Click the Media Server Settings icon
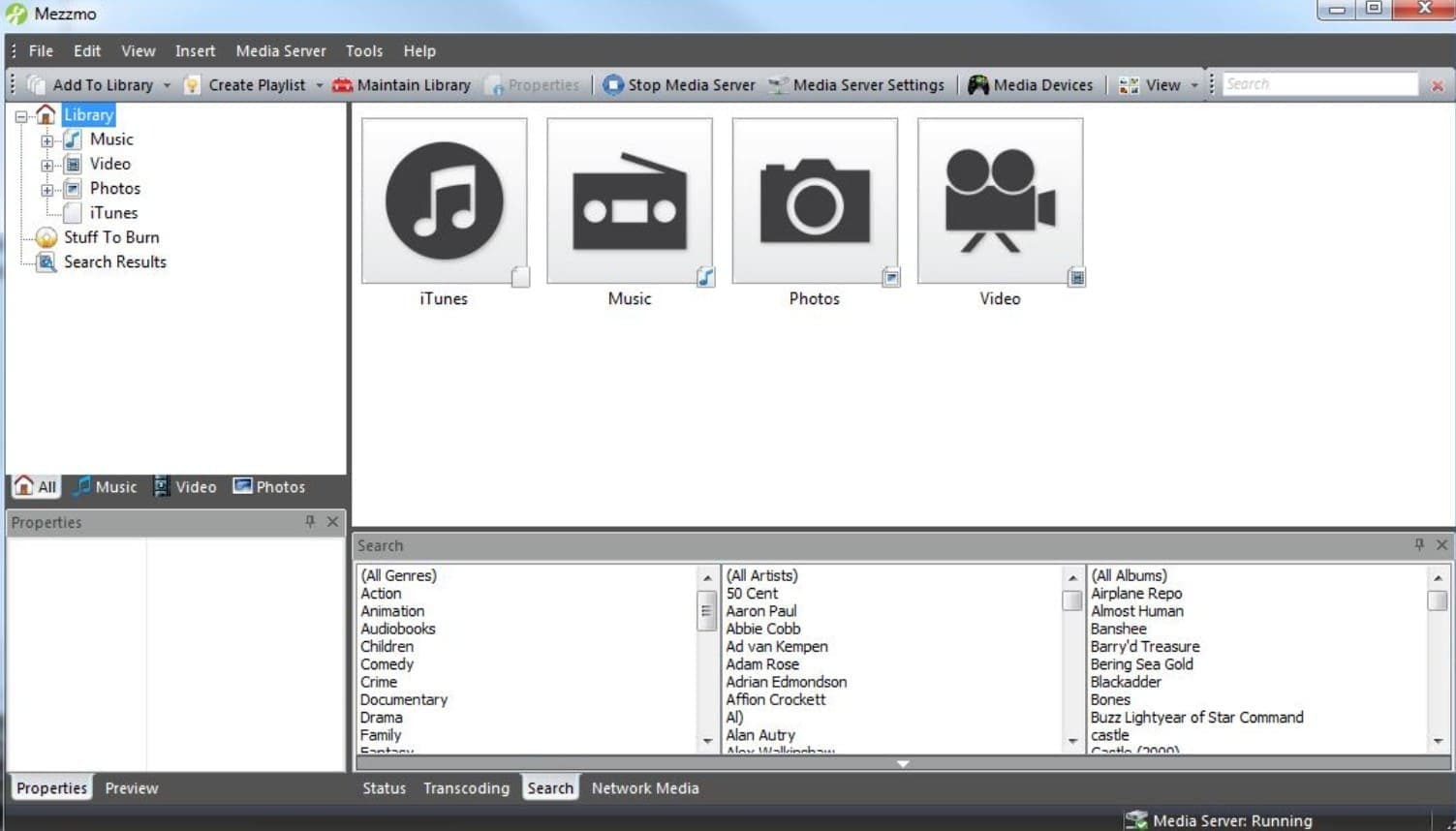The image size is (1456, 831). point(777,85)
